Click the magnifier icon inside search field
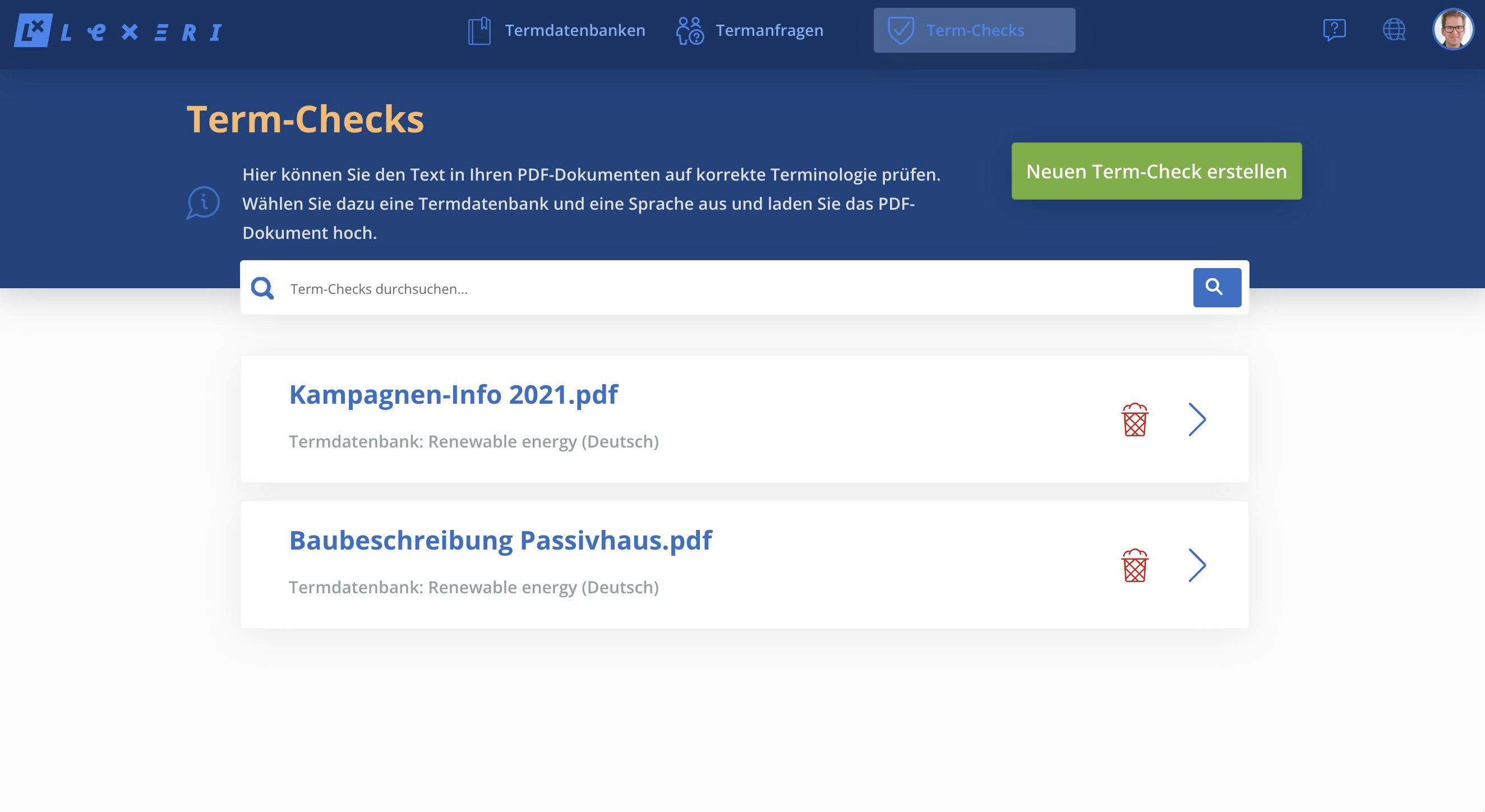Image resolution: width=1485 pixels, height=812 pixels. click(262, 288)
